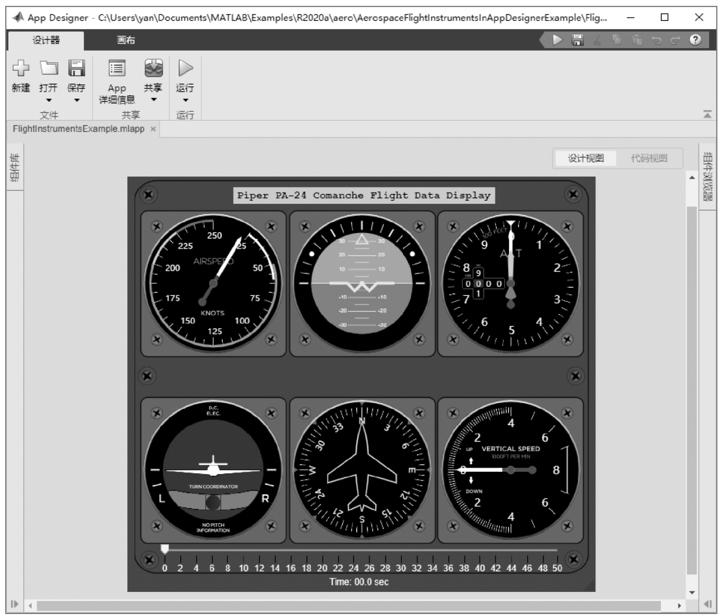Expand the Component Library (组件库) side panel
720x616 pixels.
[x=15, y=168]
